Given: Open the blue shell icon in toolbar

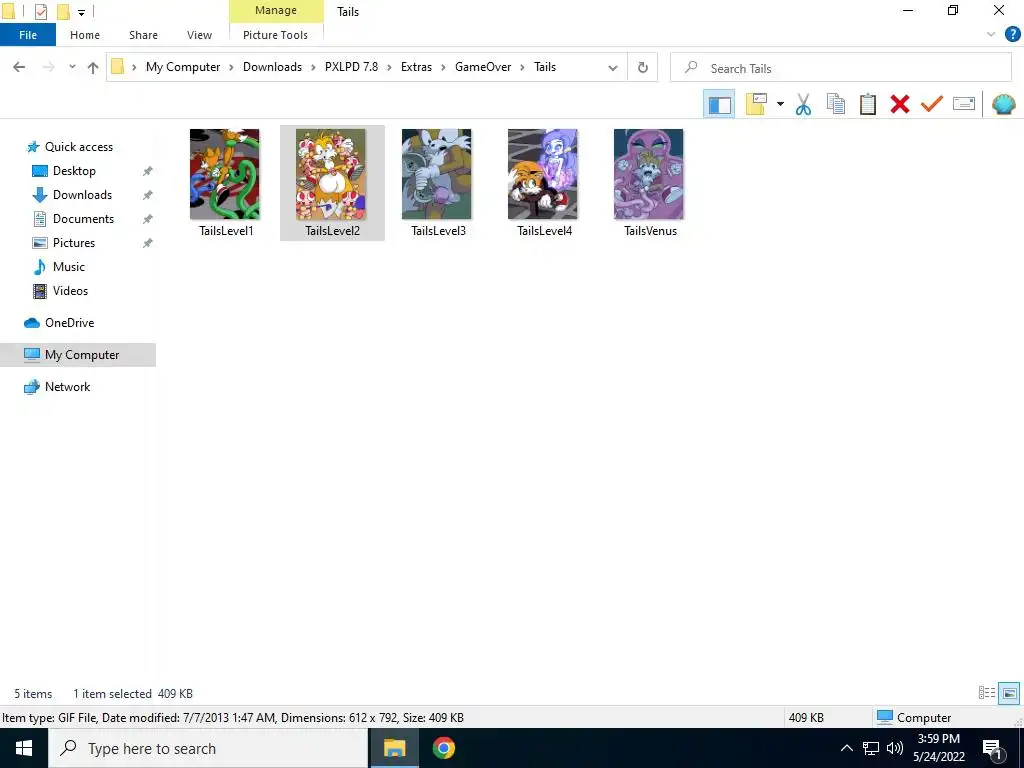Looking at the screenshot, I should tap(1004, 104).
